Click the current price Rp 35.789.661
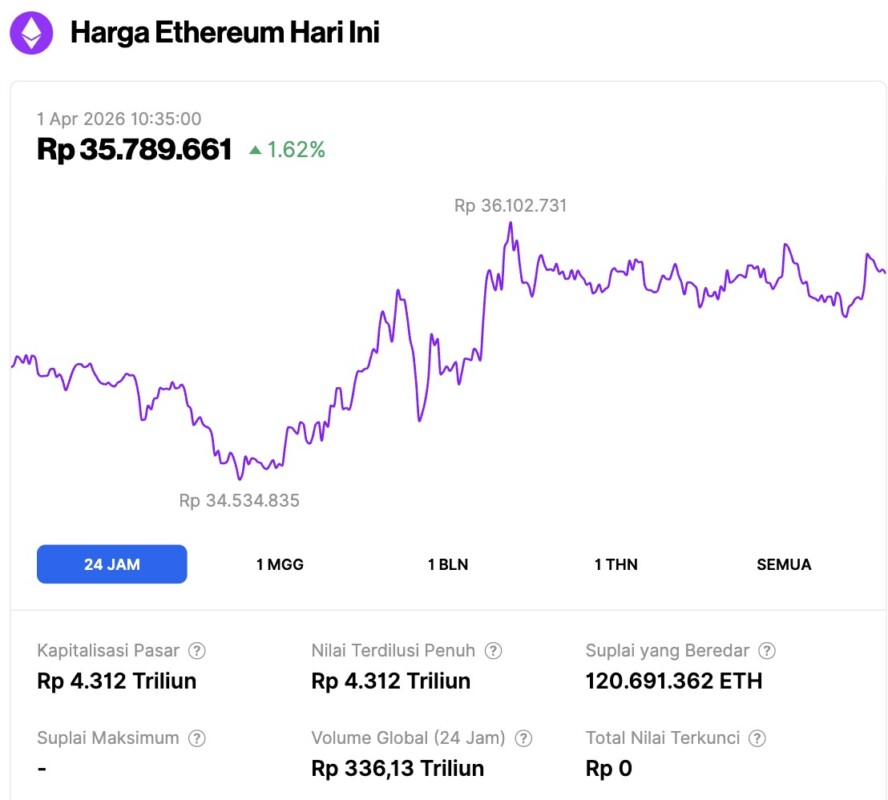The width and height of the screenshot is (888, 800). click(x=135, y=150)
